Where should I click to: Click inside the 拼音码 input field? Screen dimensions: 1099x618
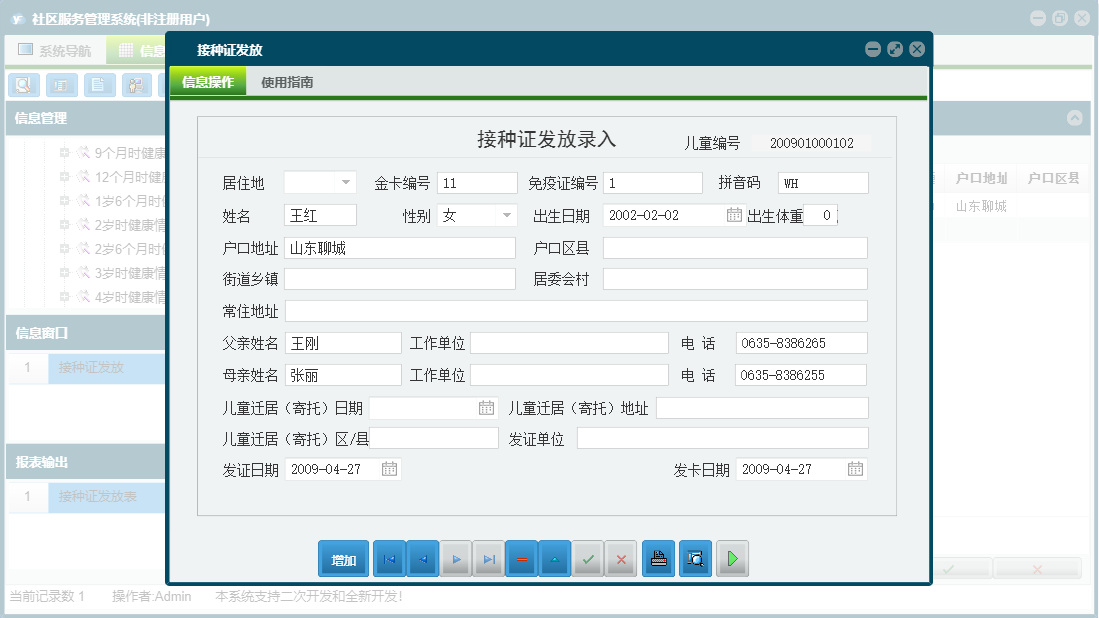[x=825, y=182]
